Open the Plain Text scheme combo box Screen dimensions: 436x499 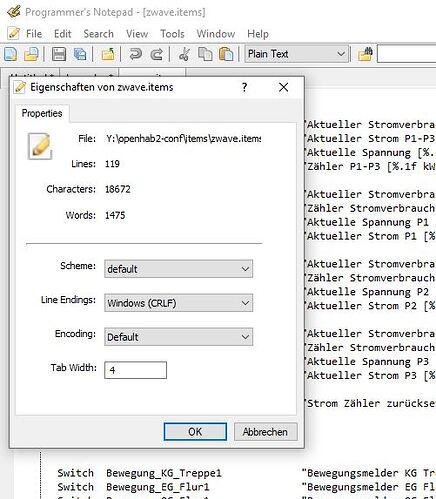296,54
